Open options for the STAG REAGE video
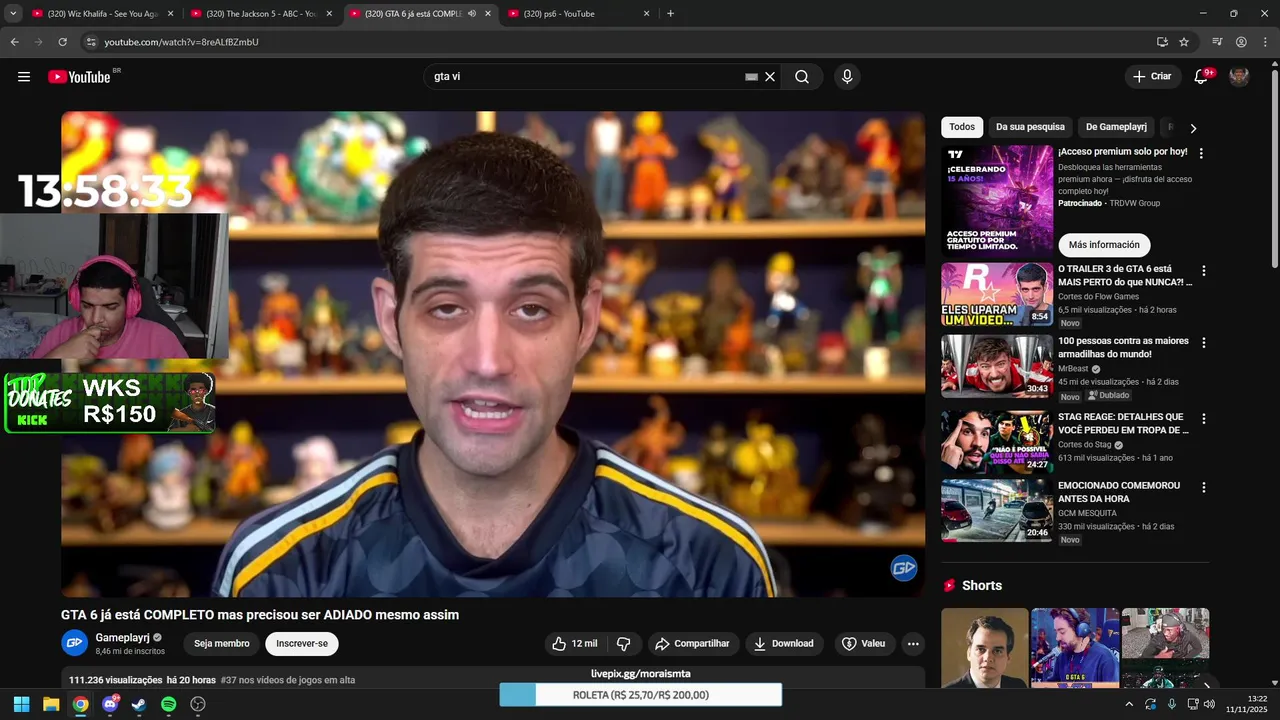The height and width of the screenshot is (720, 1280). (x=1204, y=419)
